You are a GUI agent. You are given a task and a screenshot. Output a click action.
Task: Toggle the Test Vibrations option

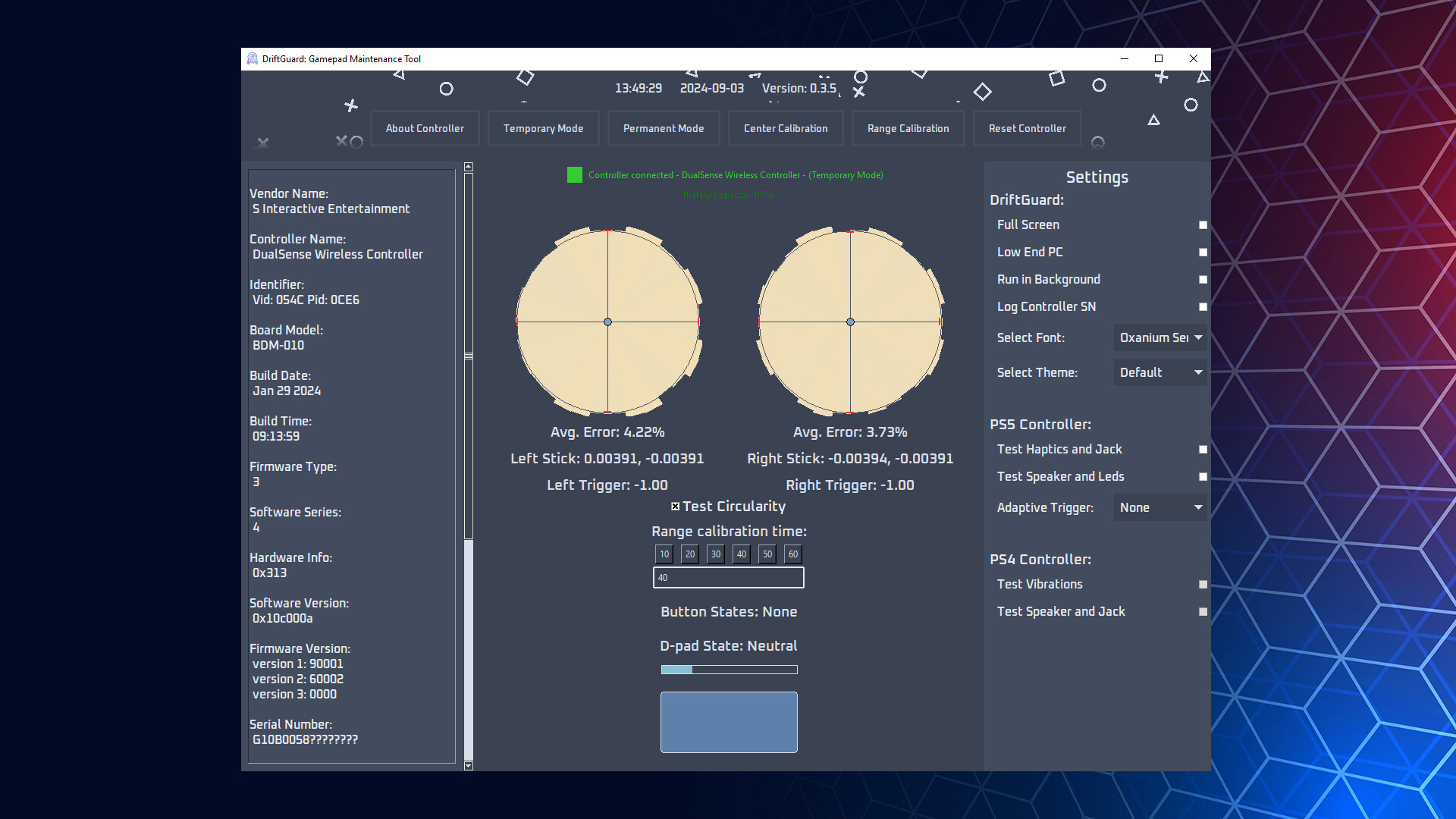coord(1202,584)
